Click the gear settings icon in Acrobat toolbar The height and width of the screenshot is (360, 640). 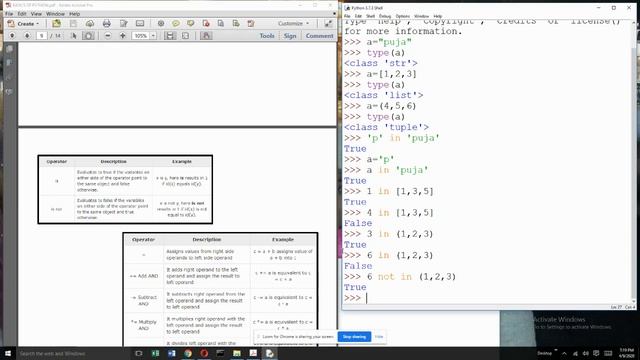(x=161, y=24)
